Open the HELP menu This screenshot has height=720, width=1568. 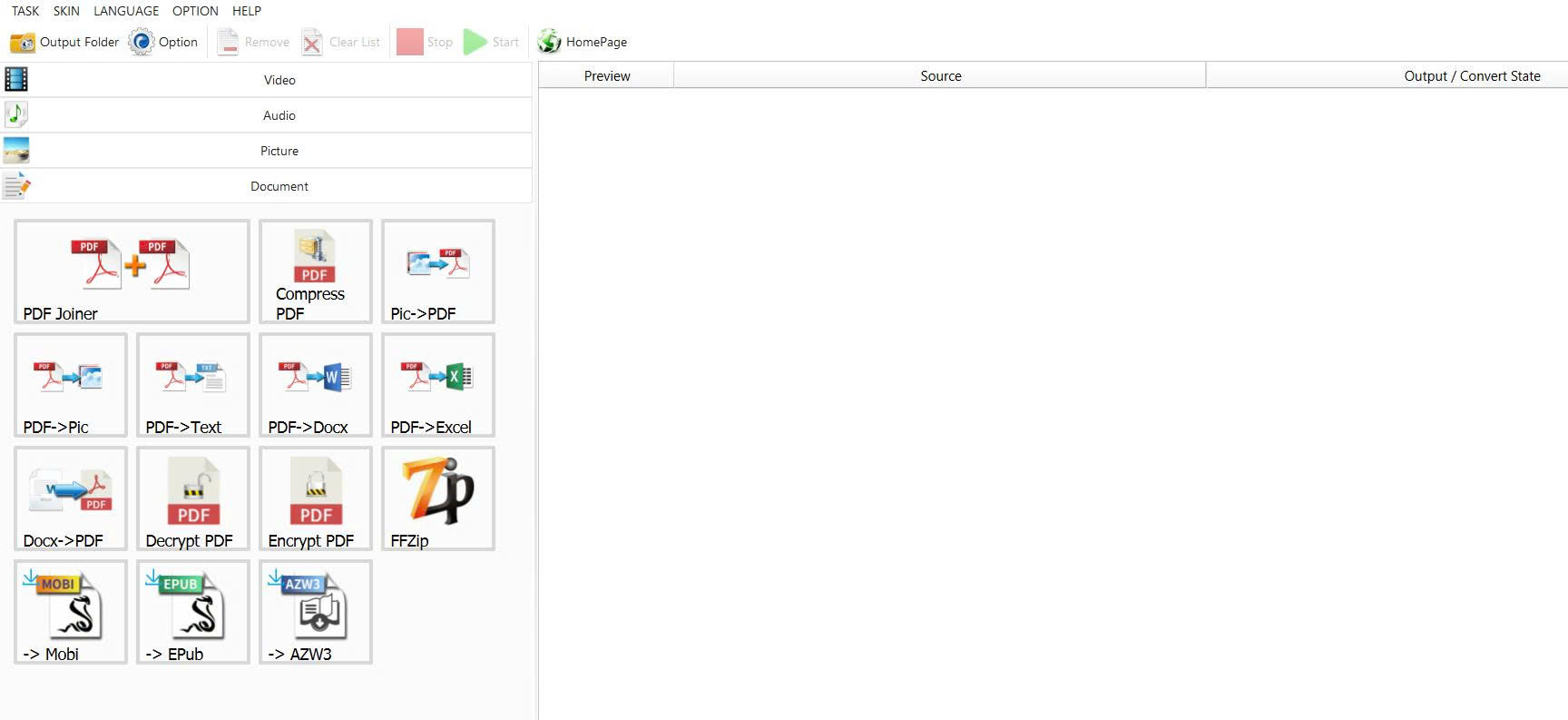pyautogui.click(x=247, y=11)
